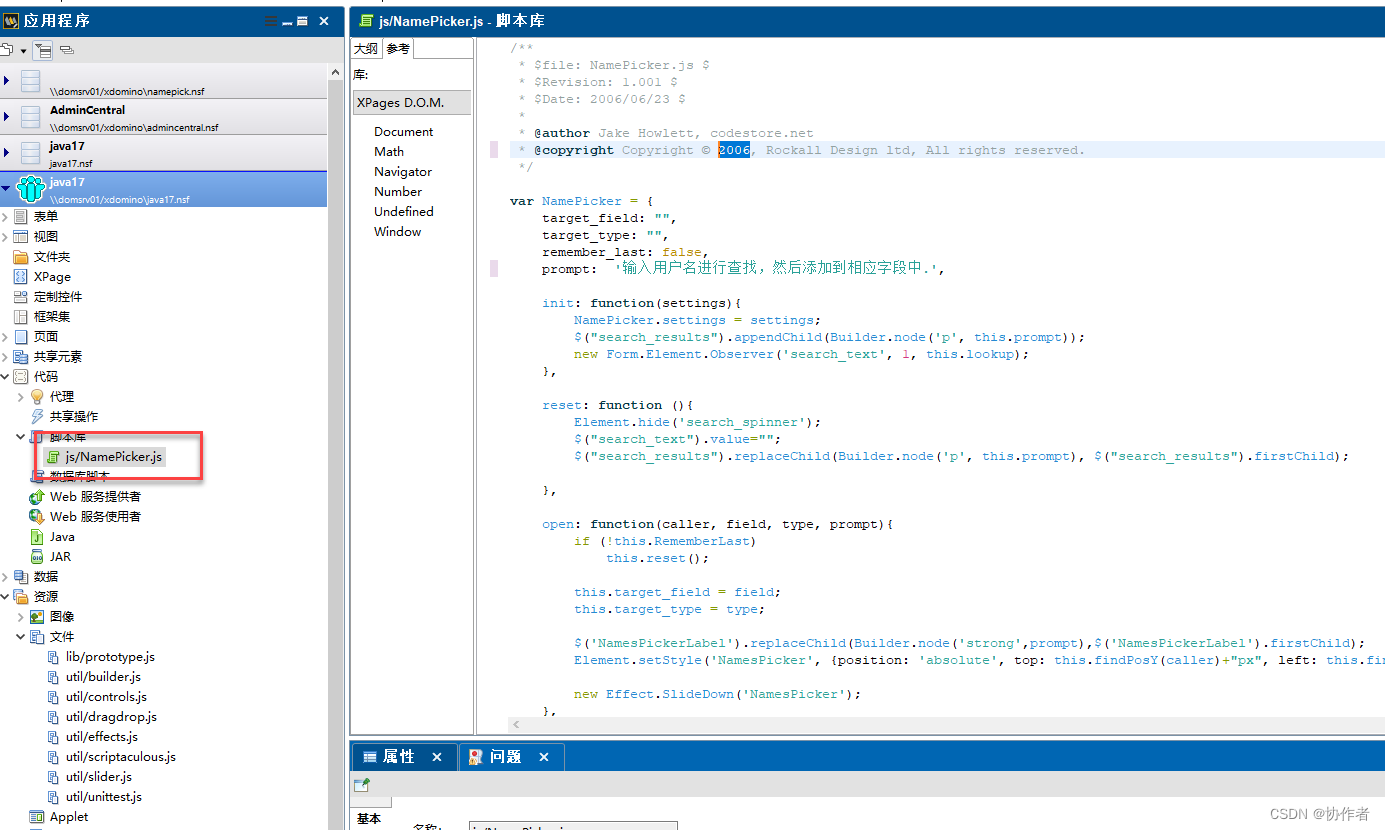The height and width of the screenshot is (830, 1385).
Task: Click the properties panel edit icon
Action: 362,785
